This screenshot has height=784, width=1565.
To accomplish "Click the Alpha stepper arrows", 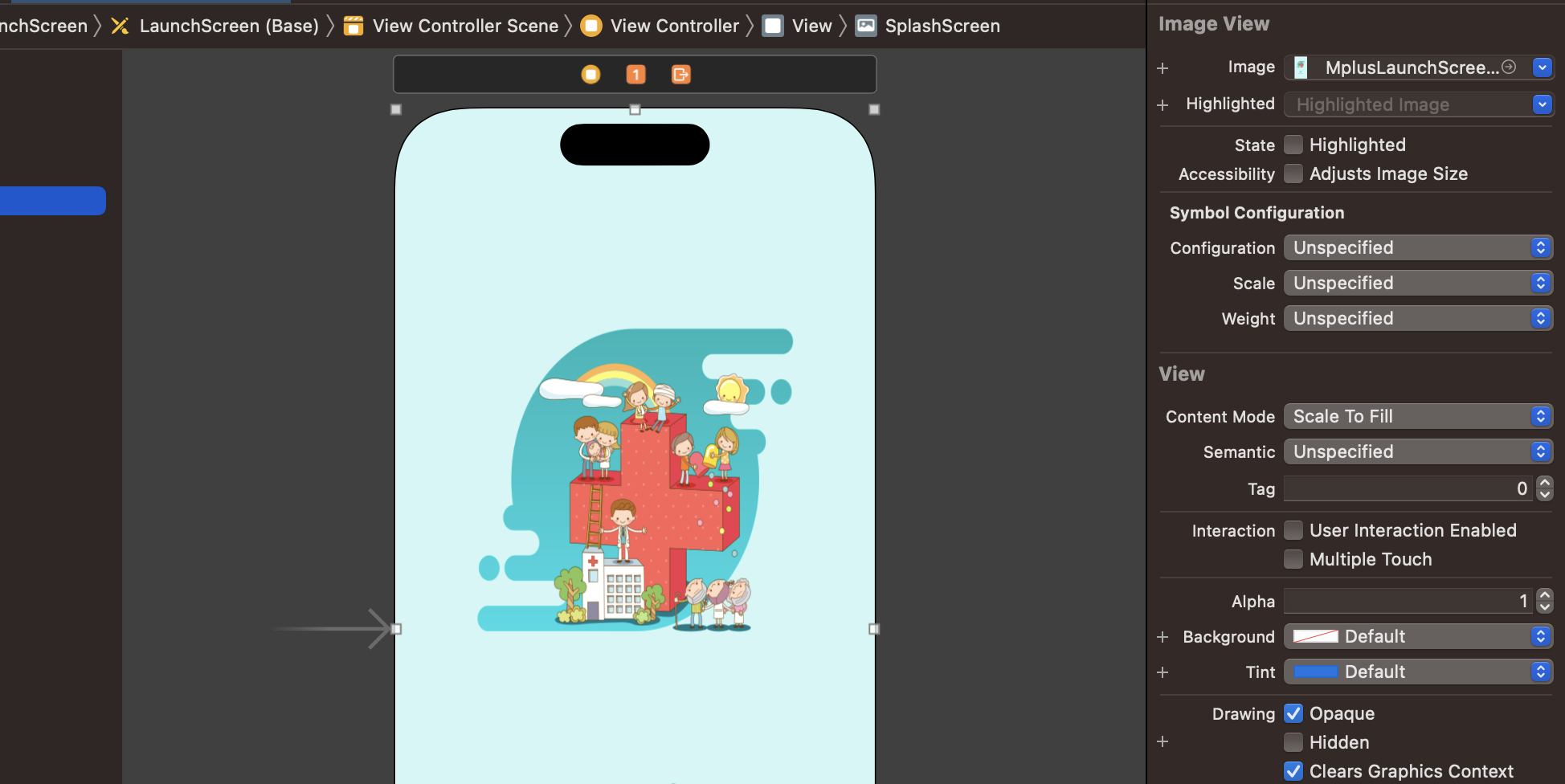I will [1545, 601].
